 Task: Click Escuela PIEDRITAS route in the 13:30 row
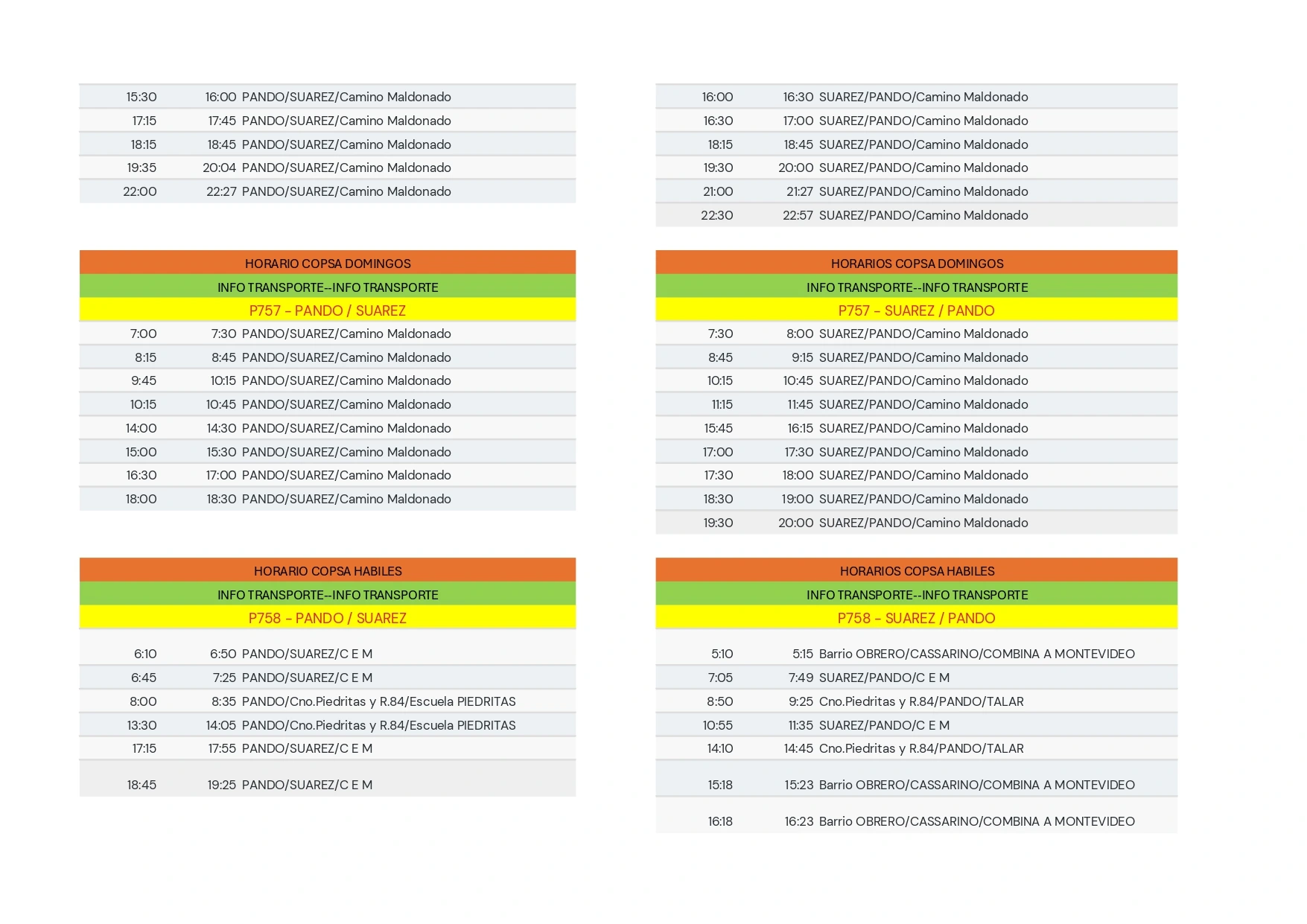[x=378, y=725]
